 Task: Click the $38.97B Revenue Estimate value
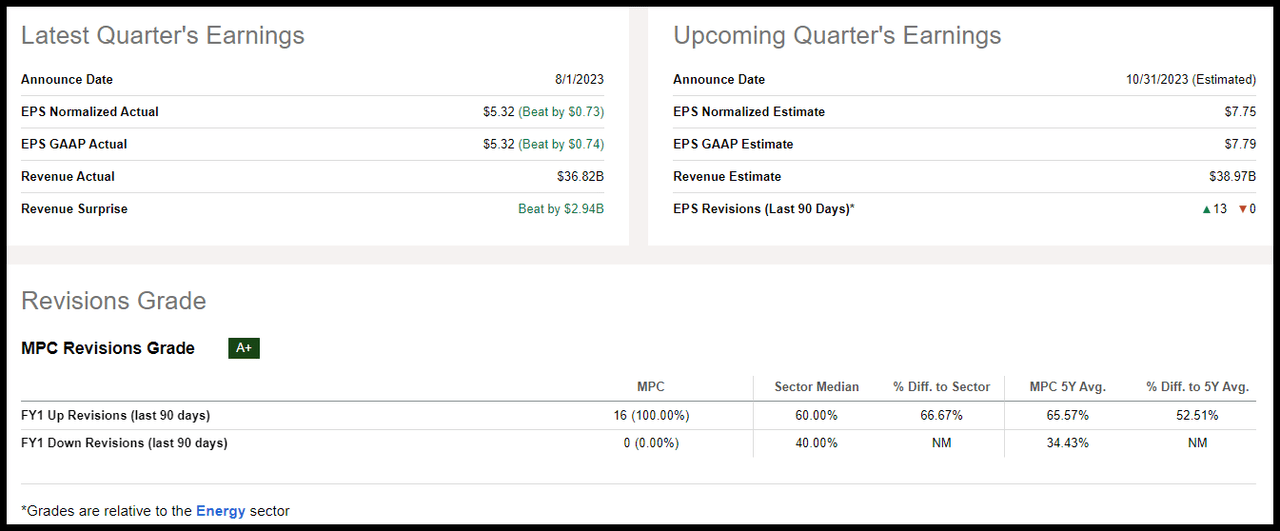[x=1232, y=176]
